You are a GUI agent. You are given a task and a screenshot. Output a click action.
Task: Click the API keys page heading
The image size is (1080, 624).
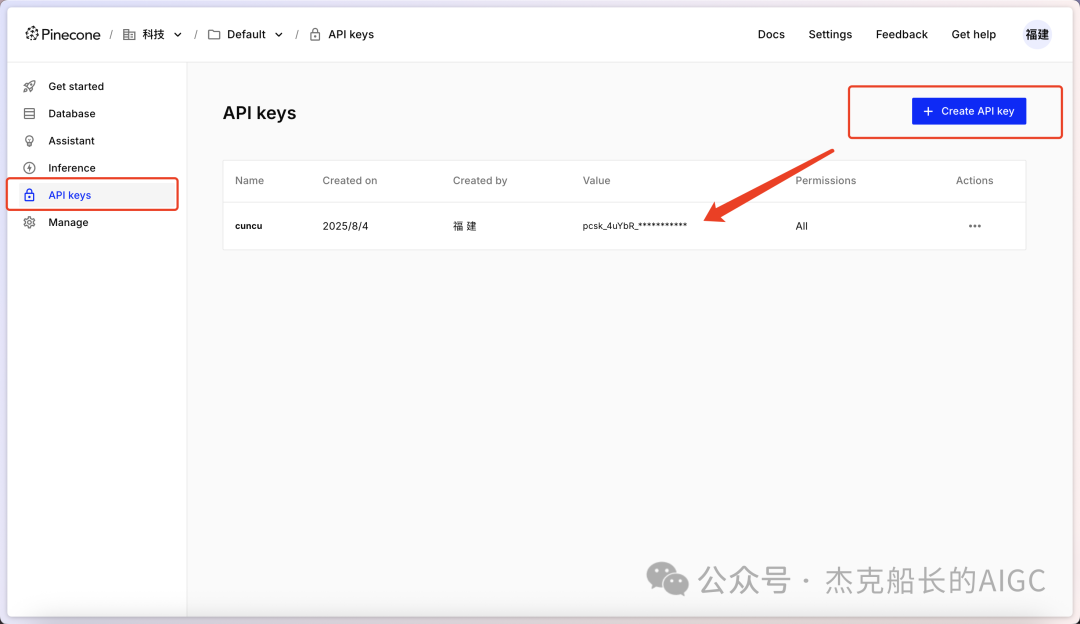tap(259, 113)
